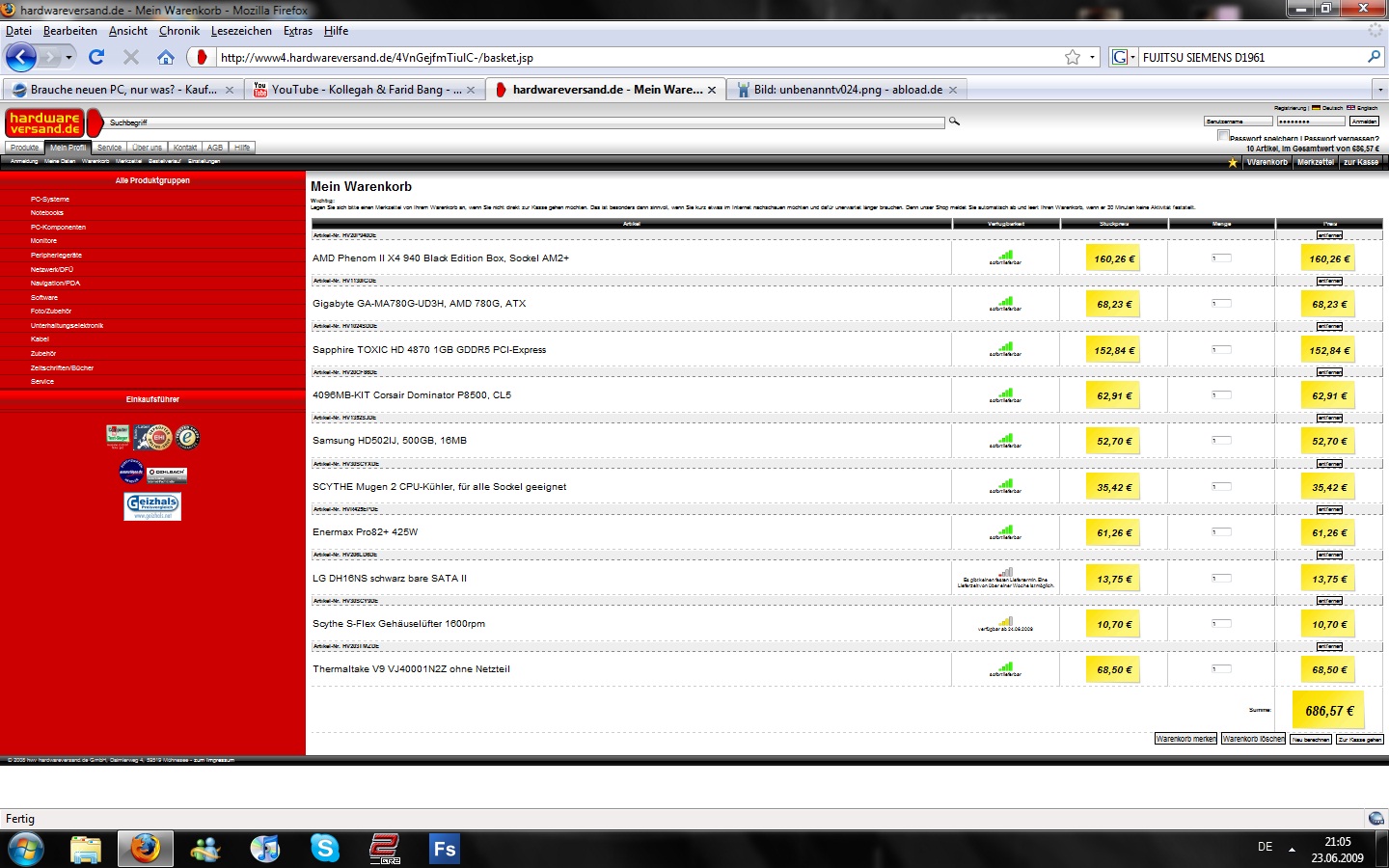Open Merkzettel link in top bar

(x=1316, y=162)
